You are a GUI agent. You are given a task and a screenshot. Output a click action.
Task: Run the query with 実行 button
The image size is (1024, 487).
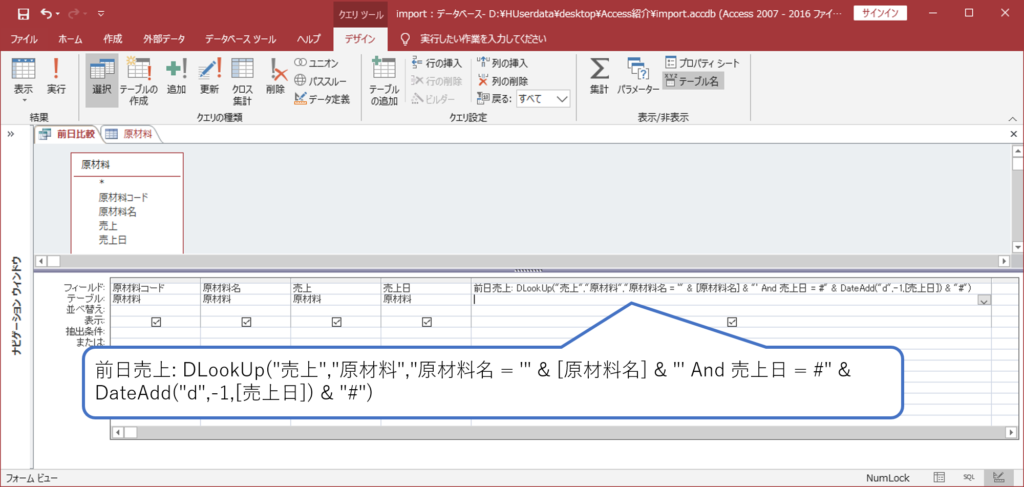click(x=56, y=77)
